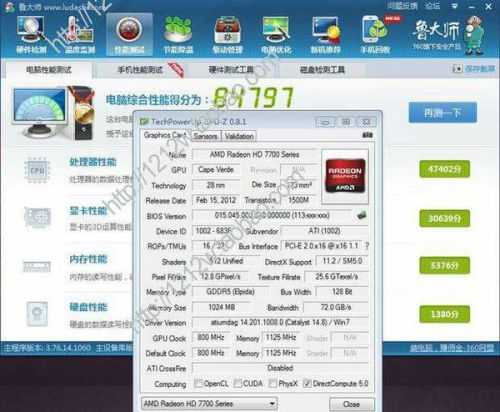This screenshot has width=500, height=412.
Task: Open 驱动管理 driver management icon
Action: [227, 35]
